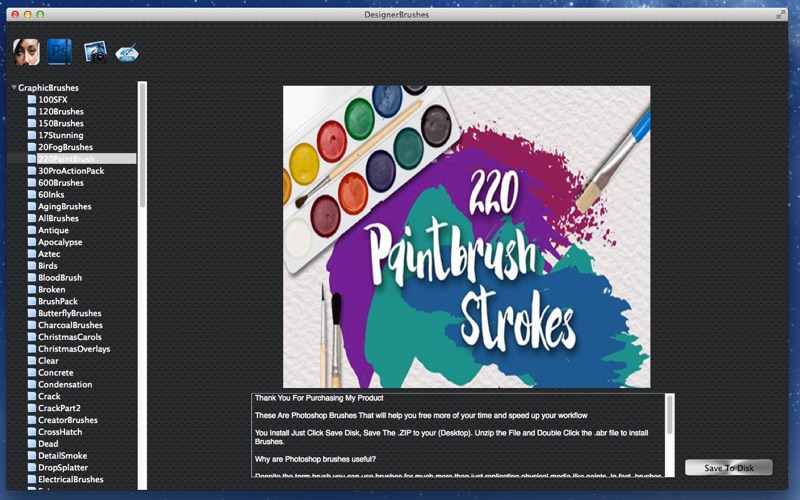Click folder icon beside Apocalypse
Viewport: 800px width, 500px height.
(x=32, y=242)
